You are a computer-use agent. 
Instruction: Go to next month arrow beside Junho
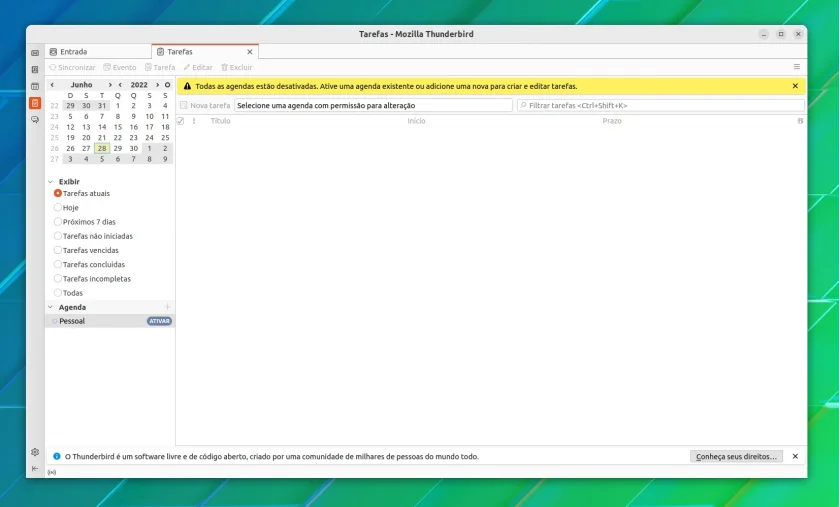click(110, 85)
